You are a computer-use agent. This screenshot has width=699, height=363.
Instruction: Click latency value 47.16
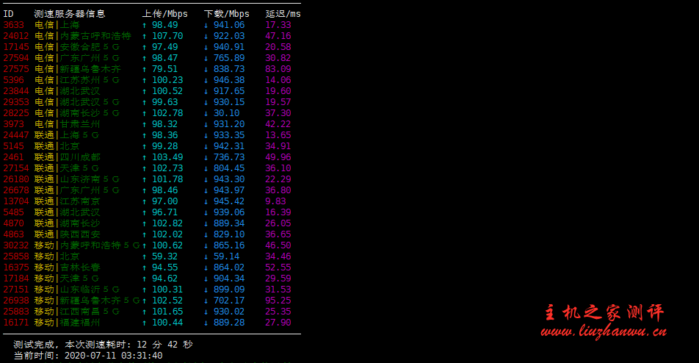[278, 36]
